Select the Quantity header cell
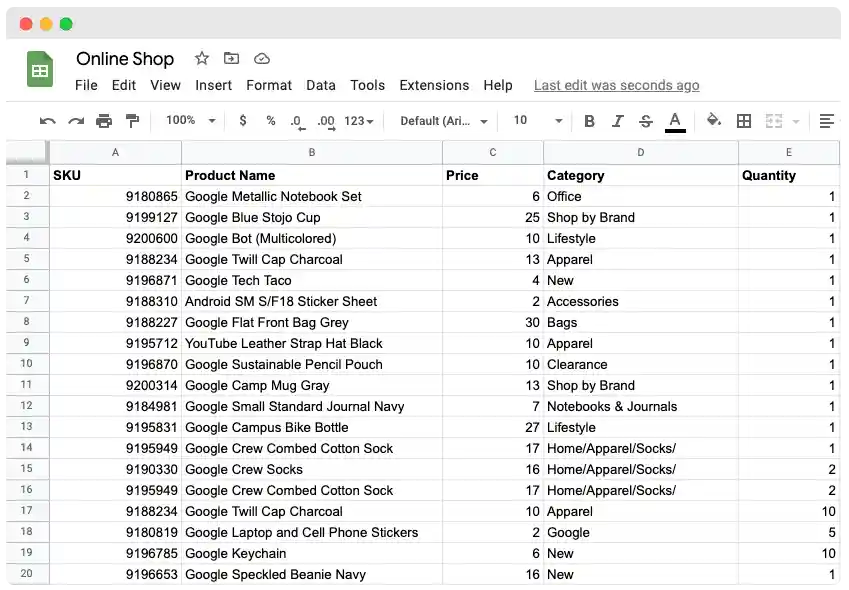The height and width of the screenshot is (590, 849). tap(789, 175)
